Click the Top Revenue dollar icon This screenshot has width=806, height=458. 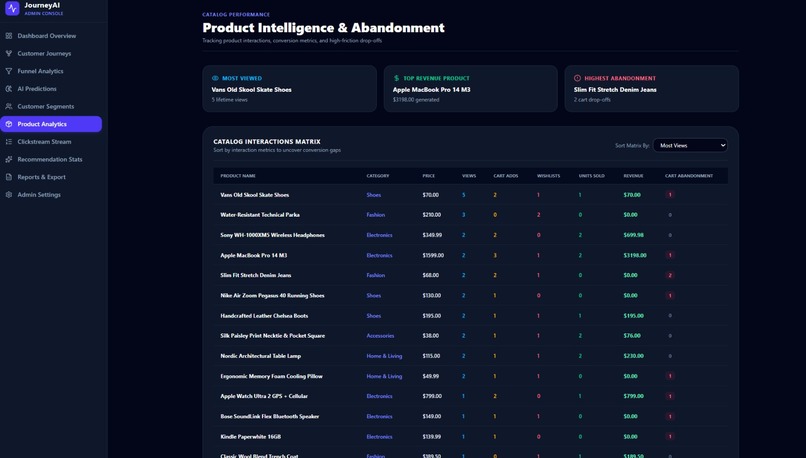point(396,78)
